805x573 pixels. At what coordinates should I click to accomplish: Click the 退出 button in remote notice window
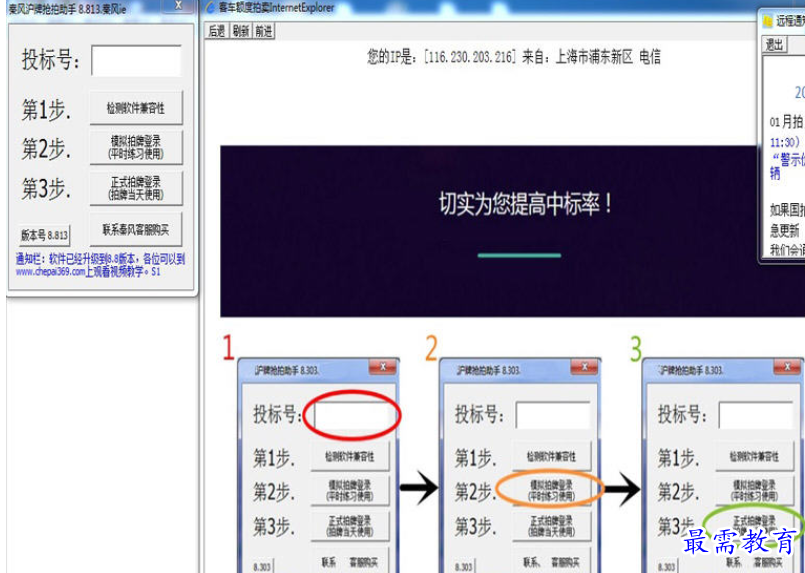(x=774, y=45)
